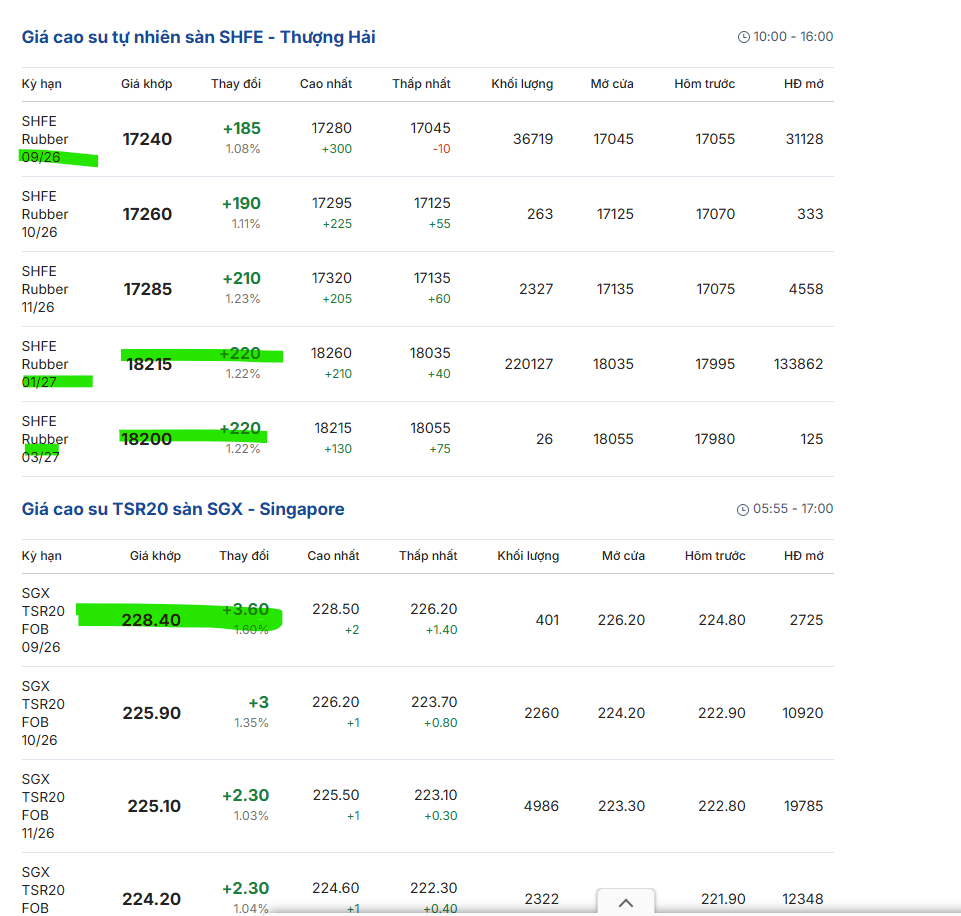Click change value +190
The width and height of the screenshot is (961, 916).
pyautogui.click(x=241, y=203)
